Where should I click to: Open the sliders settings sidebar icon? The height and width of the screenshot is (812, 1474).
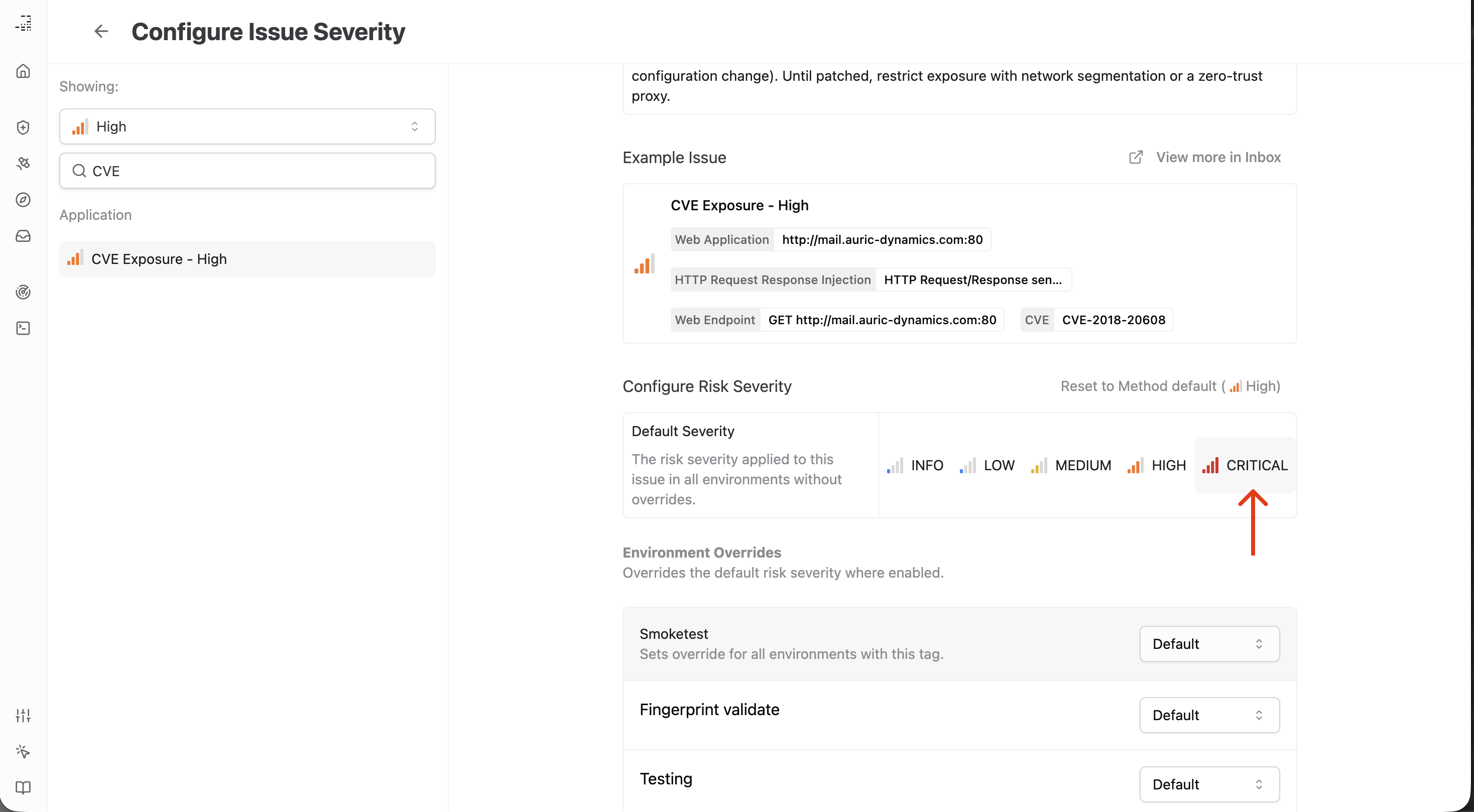[x=23, y=715]
